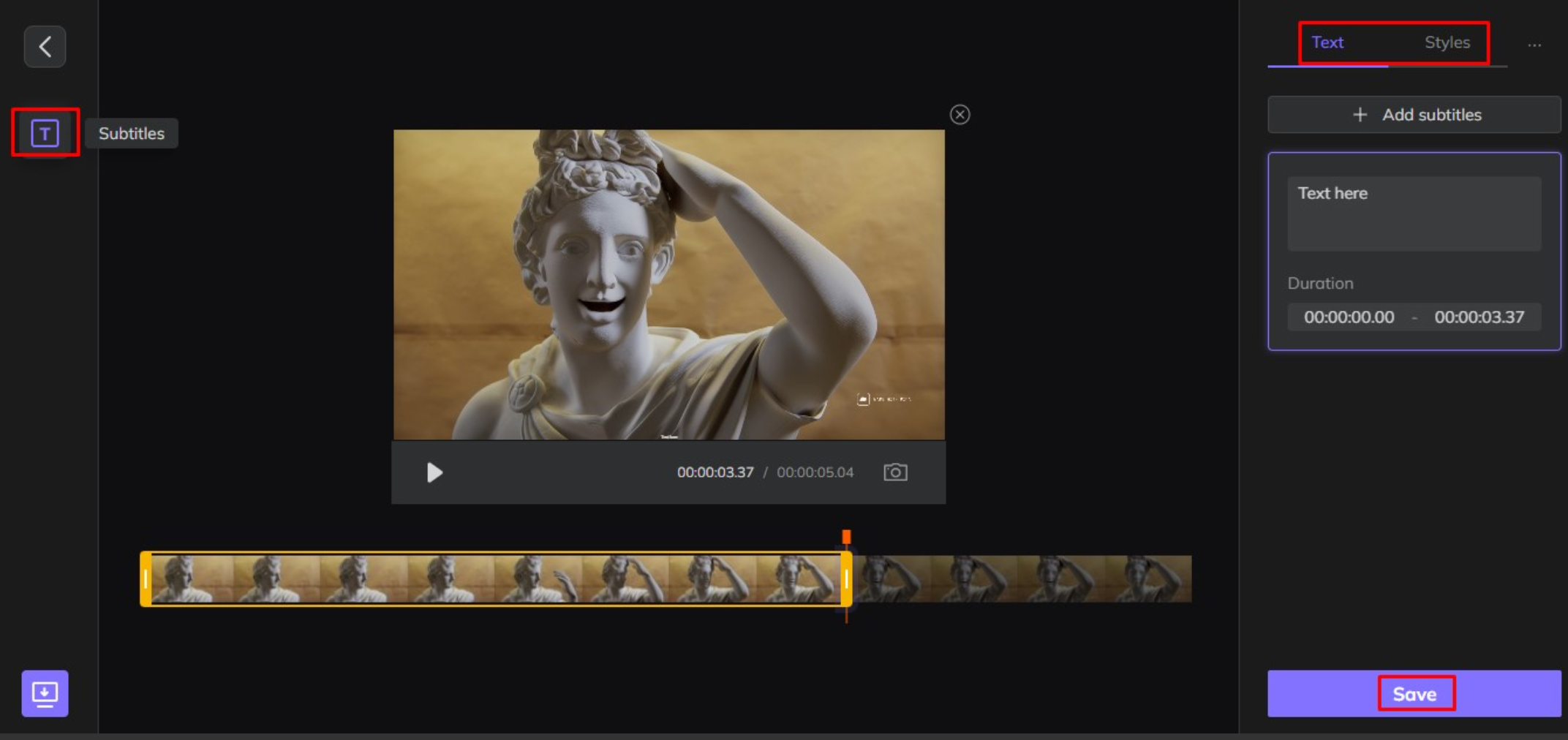The image size is (1568, 740).
Task: Select the orange playhead on the timeline
Action: pyautogui.click(x=846, y=536)
